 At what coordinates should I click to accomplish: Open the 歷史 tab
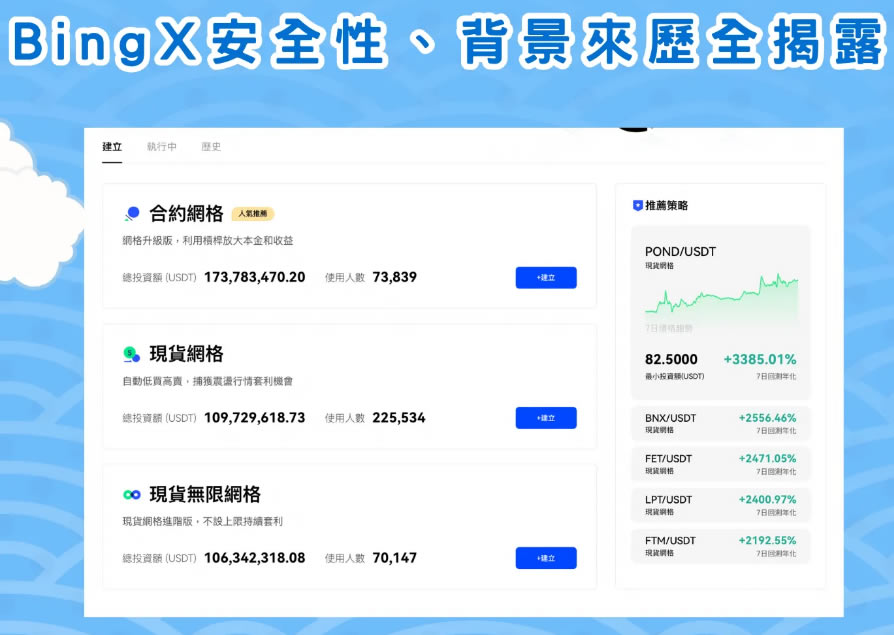(x=212, y=146)
